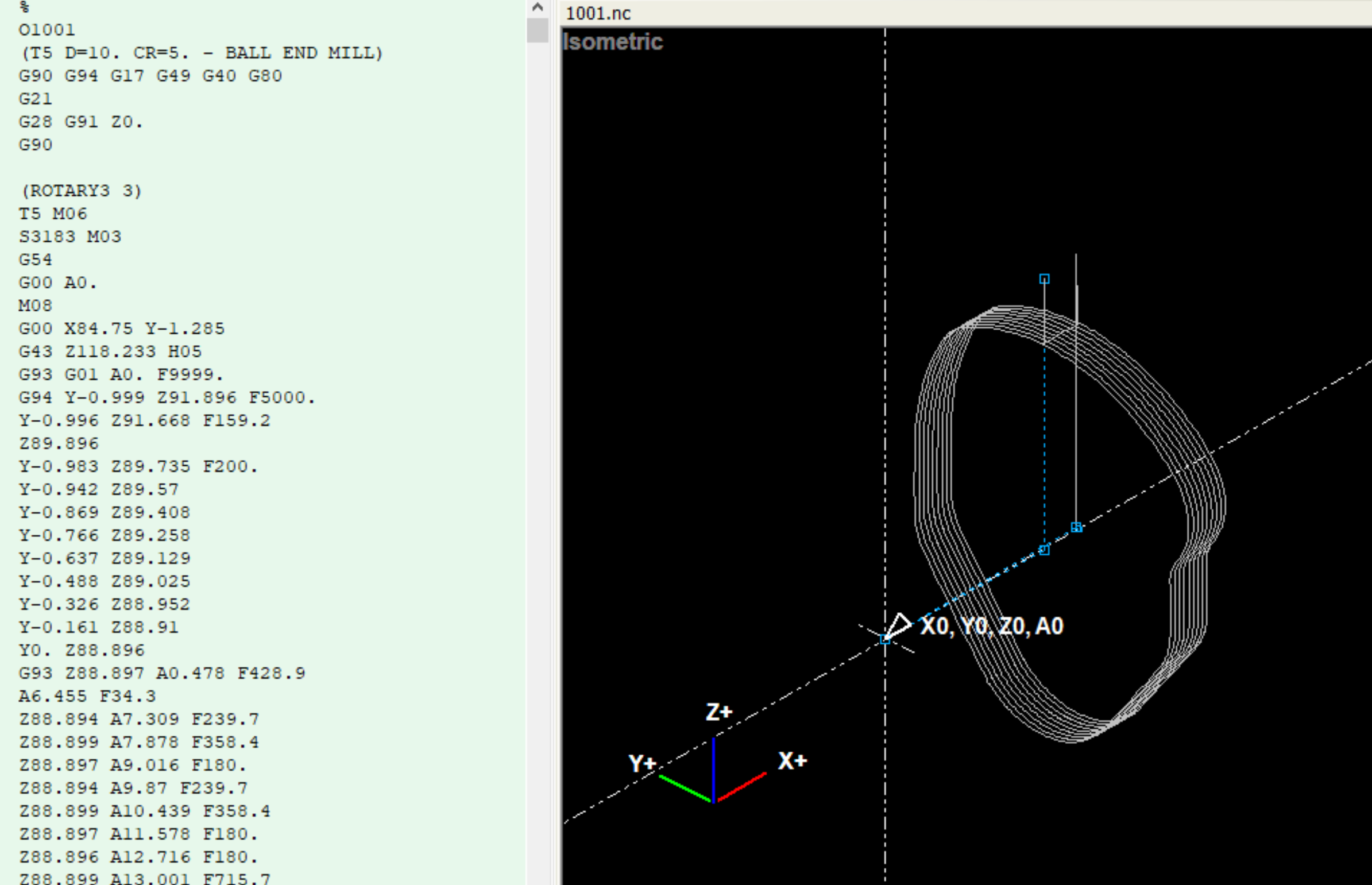The image size is (1372, 885).
Task: Click the blue square marker at the origin
Action: (886, 640)
